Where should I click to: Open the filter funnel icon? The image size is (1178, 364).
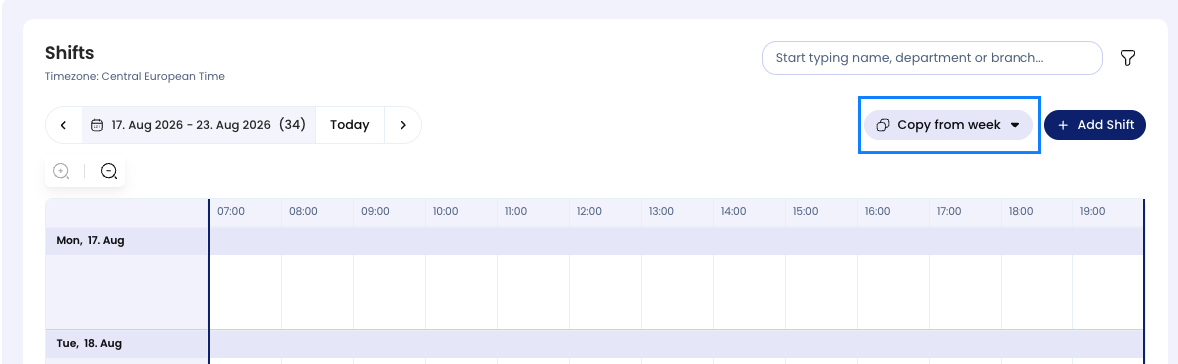coord(1127,58)
